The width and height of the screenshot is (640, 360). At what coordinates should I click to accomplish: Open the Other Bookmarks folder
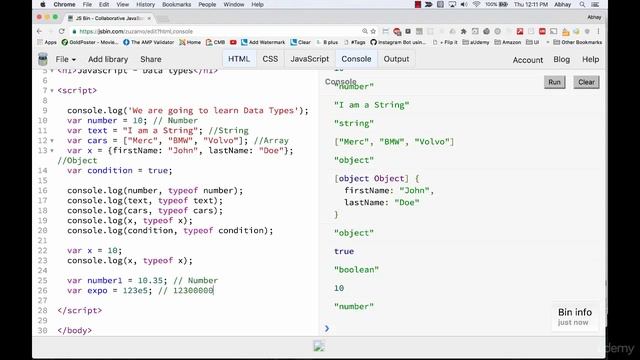pos(578,42)
